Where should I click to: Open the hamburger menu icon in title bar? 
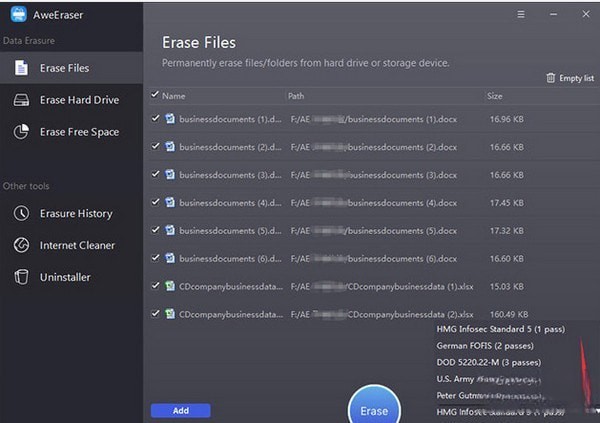(521, 15)
